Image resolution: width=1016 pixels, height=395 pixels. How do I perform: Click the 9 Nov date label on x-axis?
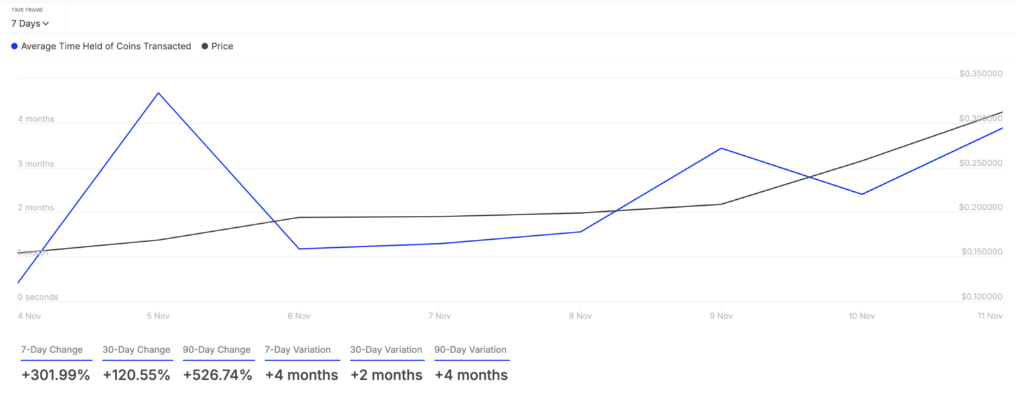click(x=721, y=316)
